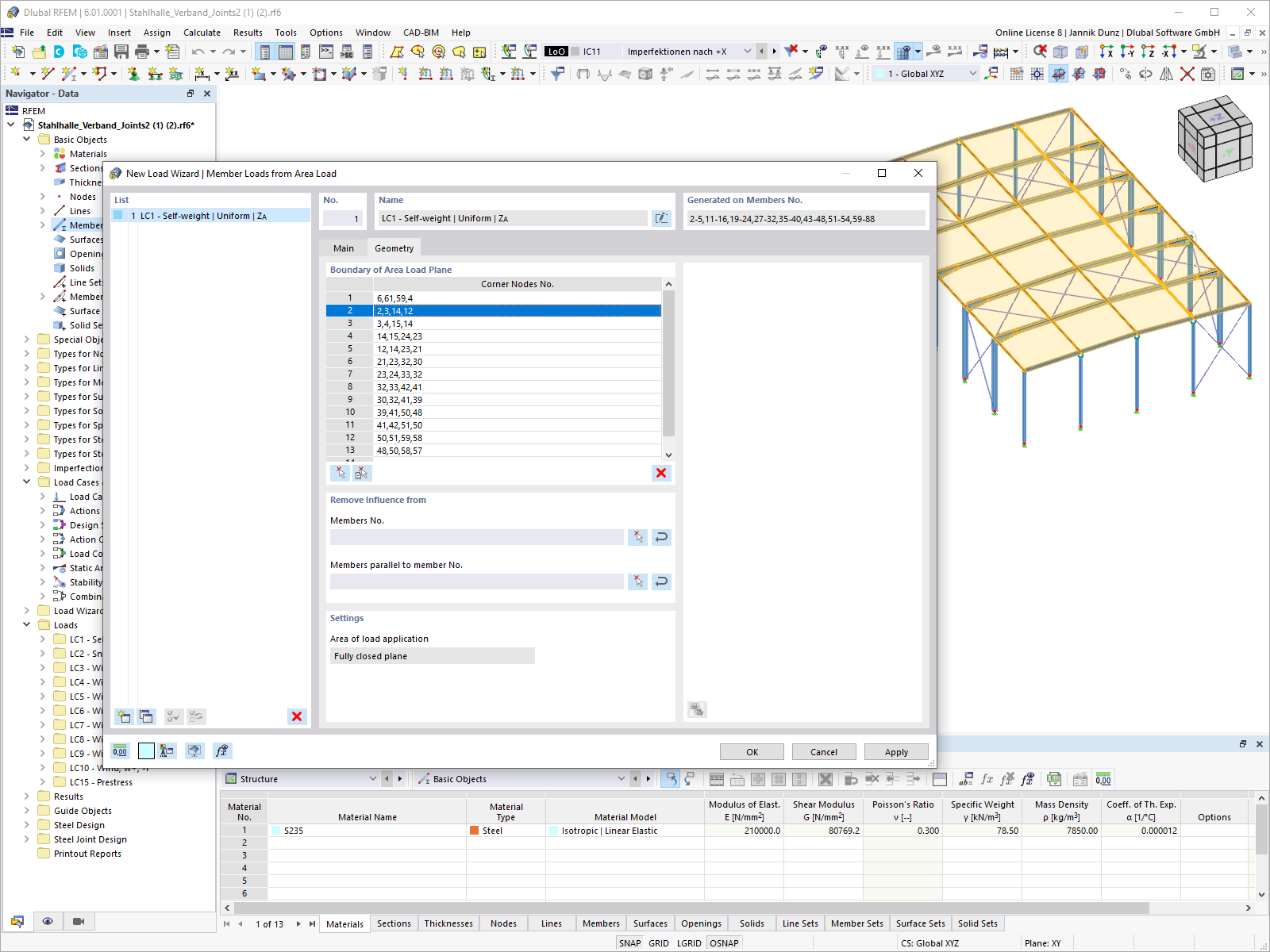Click pick icon next to Members No. field

coord(637,537)
